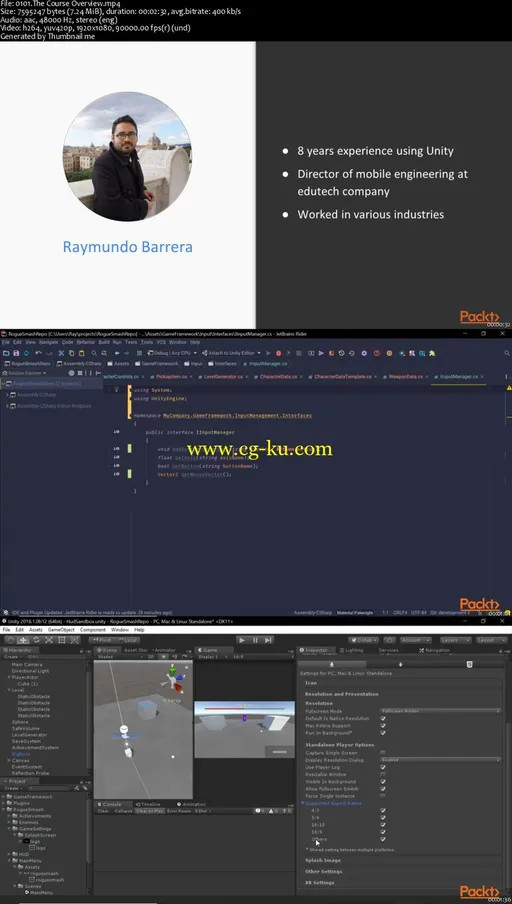Image resolution: width=512 pixels, height=904 pixels.
Task: Collapse the PlayerActor node in Hierarchy
Action: pos(9,677)
